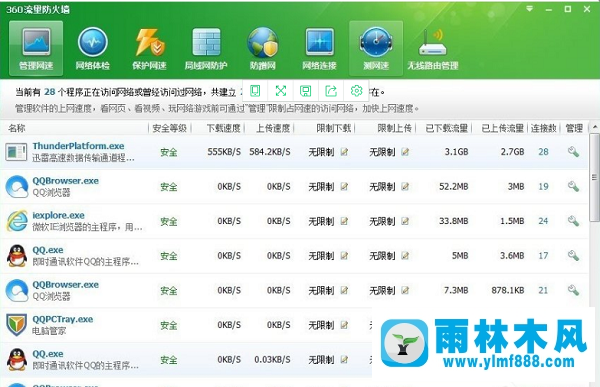
Task: Open the 网络连接 tab
Action: click(319, 48)
